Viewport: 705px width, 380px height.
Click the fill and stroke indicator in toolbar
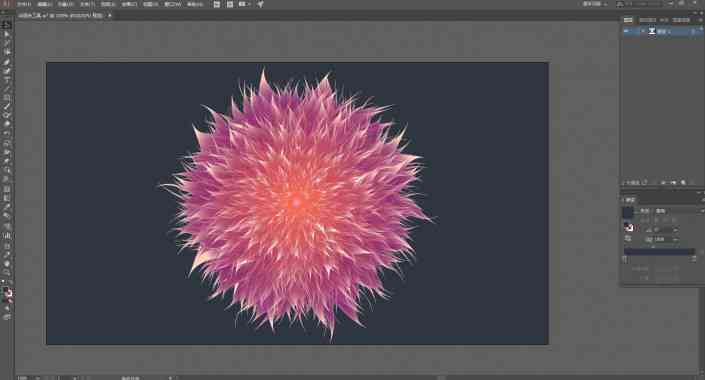(x=7, y=294)
